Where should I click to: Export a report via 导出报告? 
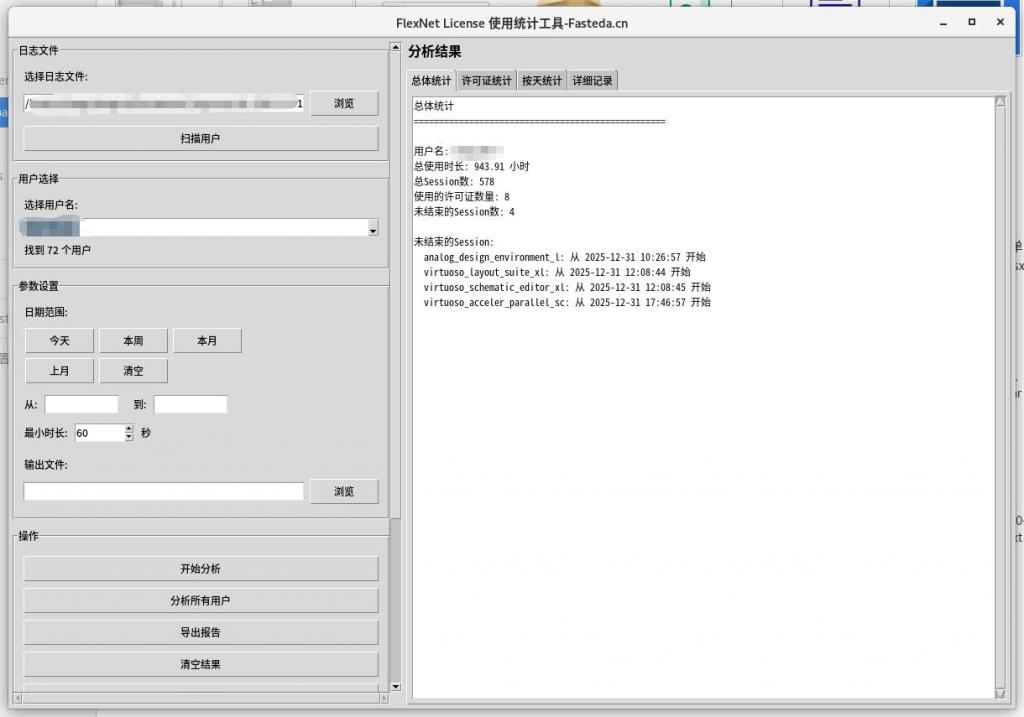point(200,632)
